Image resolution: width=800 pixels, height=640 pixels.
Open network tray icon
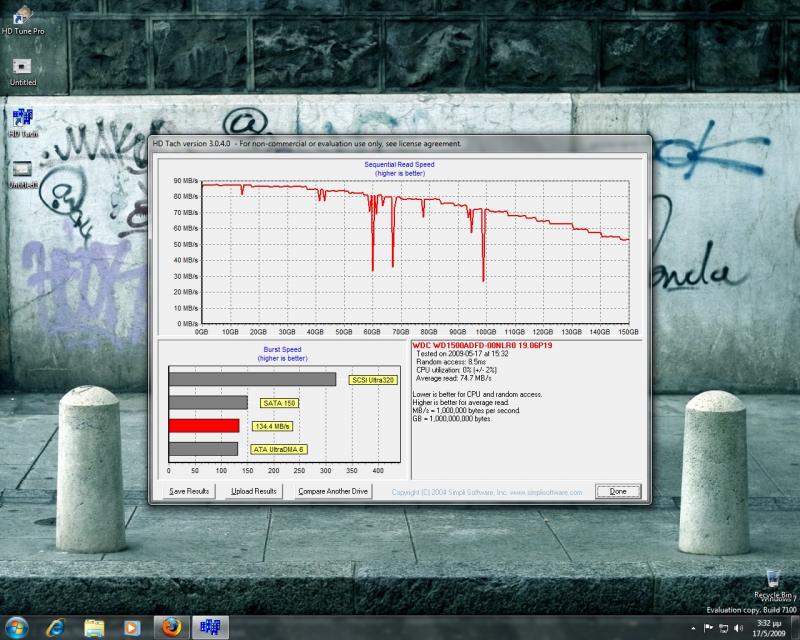point(723,628)
